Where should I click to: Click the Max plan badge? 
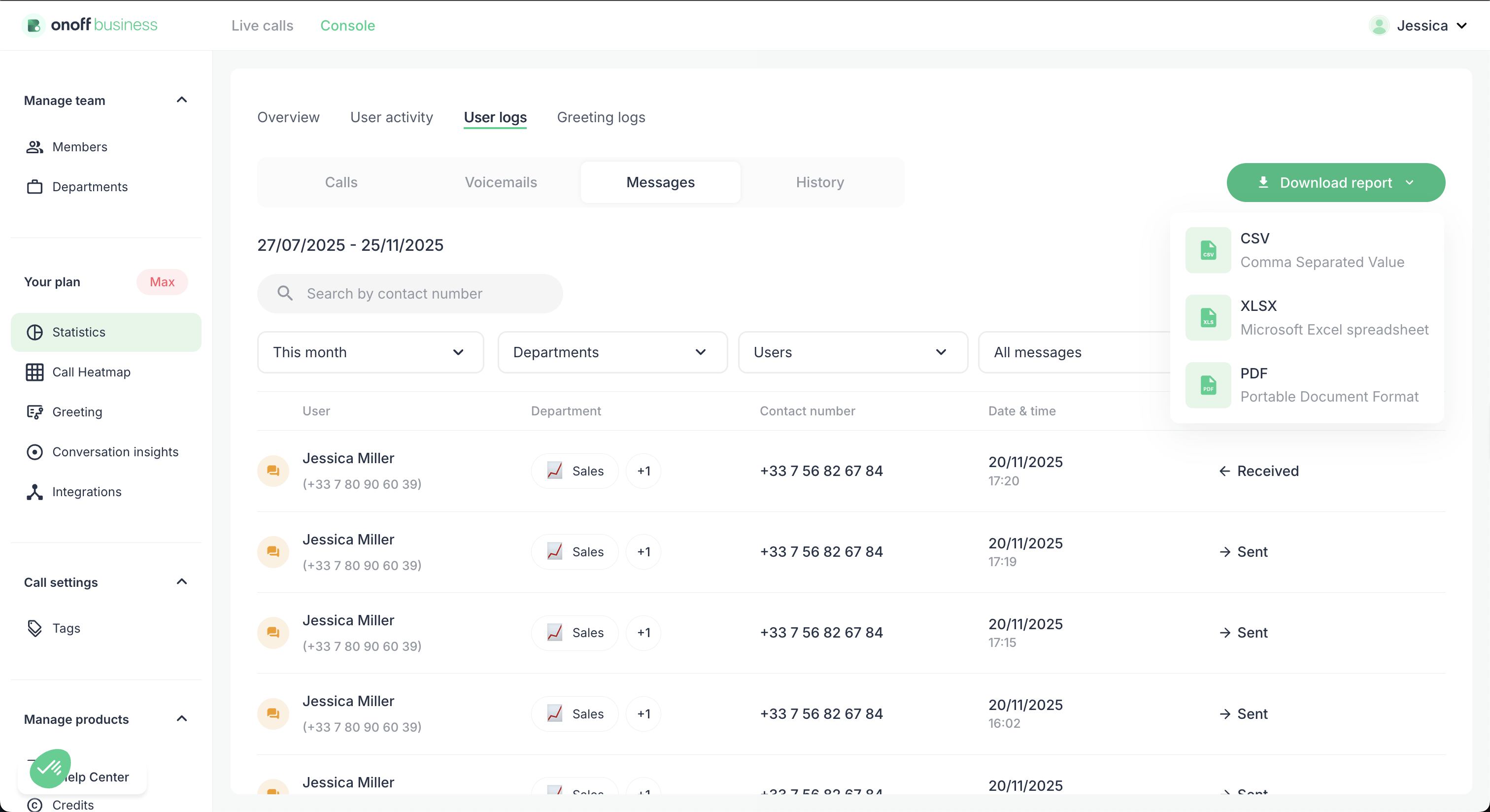[x=162, y=282]
